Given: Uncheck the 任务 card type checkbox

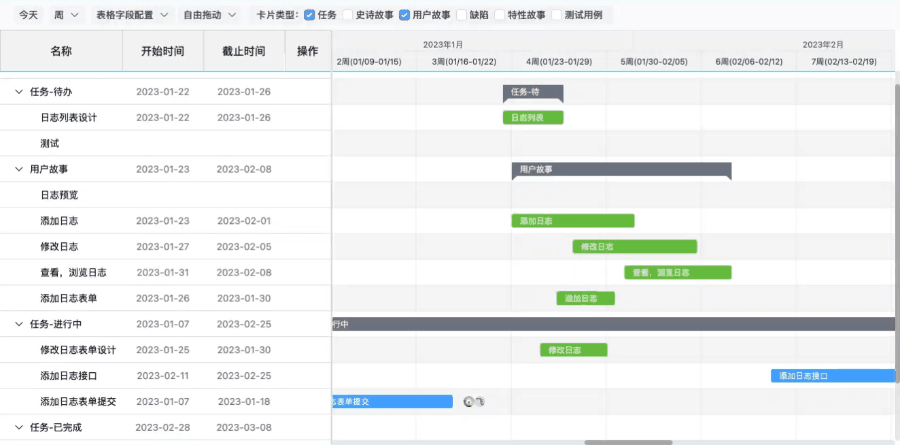Looking at the screenshot, I should 309,15.
